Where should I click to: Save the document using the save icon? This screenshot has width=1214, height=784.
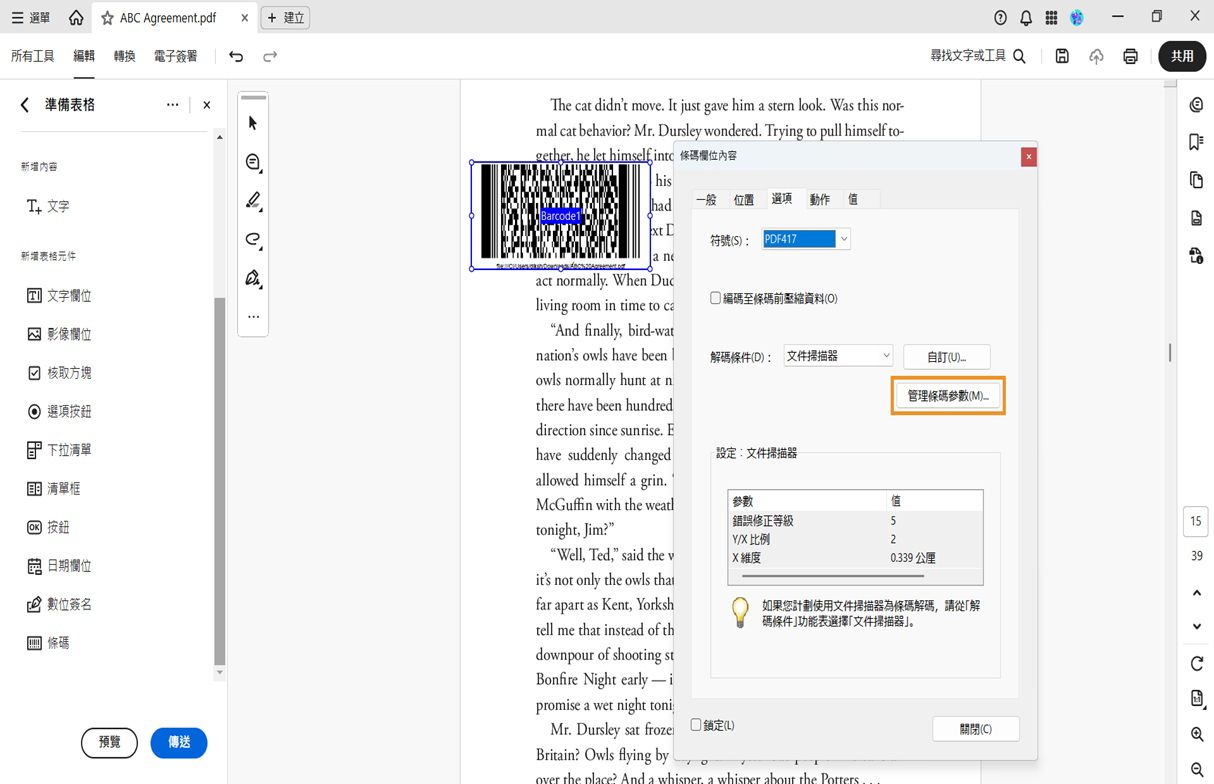click(x=1062, y=57)
